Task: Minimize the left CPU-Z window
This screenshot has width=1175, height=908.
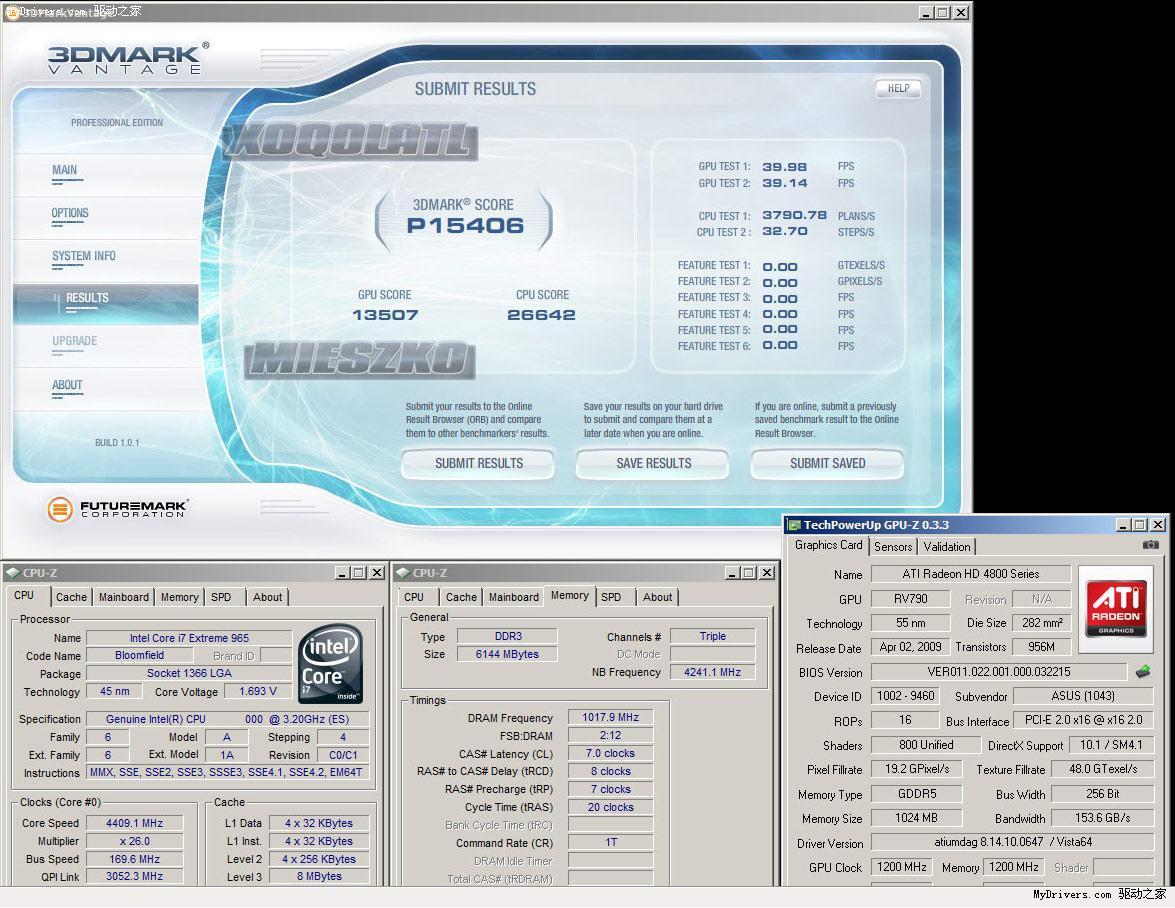Action: coord(342,573)
